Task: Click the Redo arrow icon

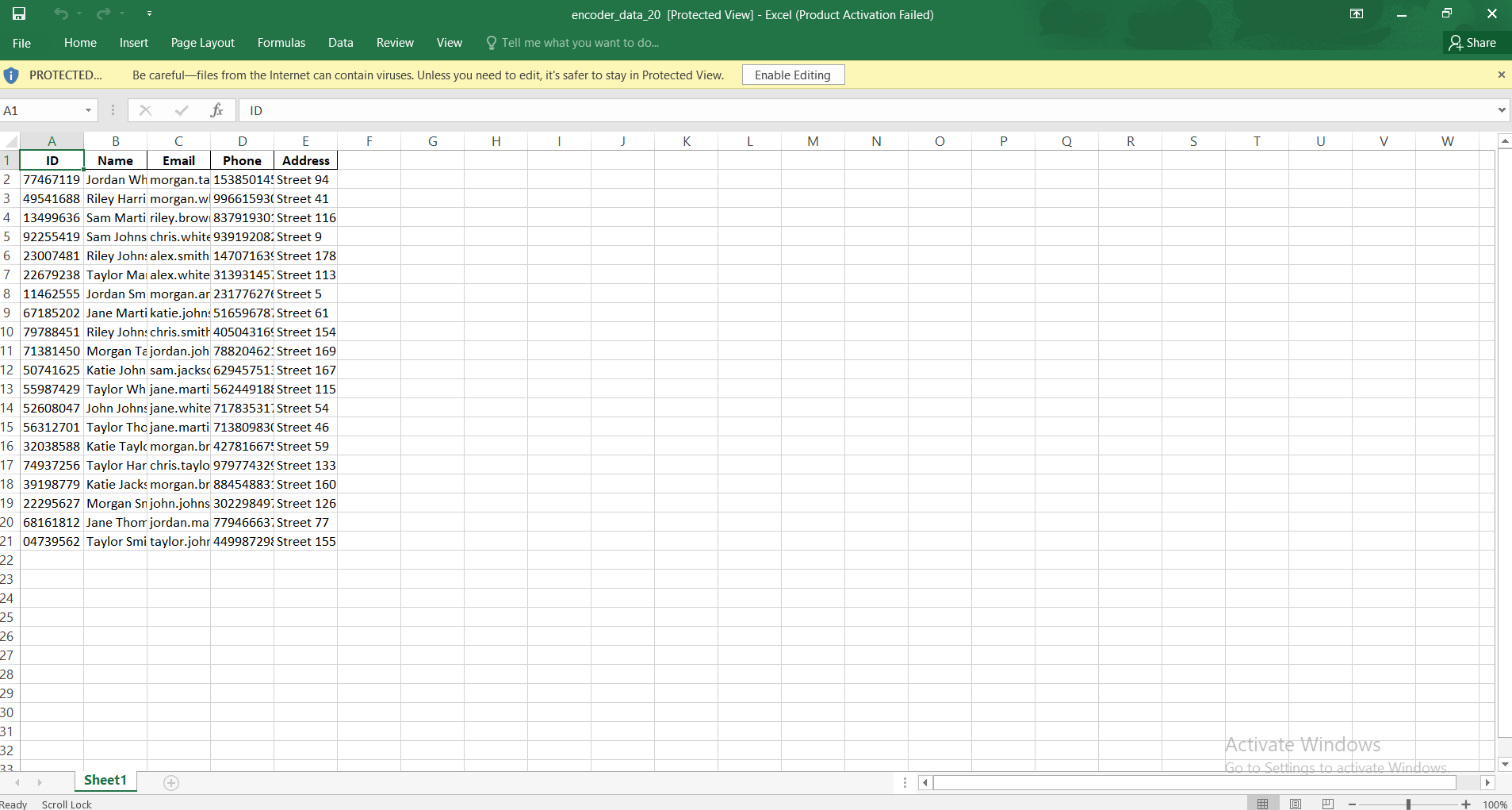Action: click(103, 13)
